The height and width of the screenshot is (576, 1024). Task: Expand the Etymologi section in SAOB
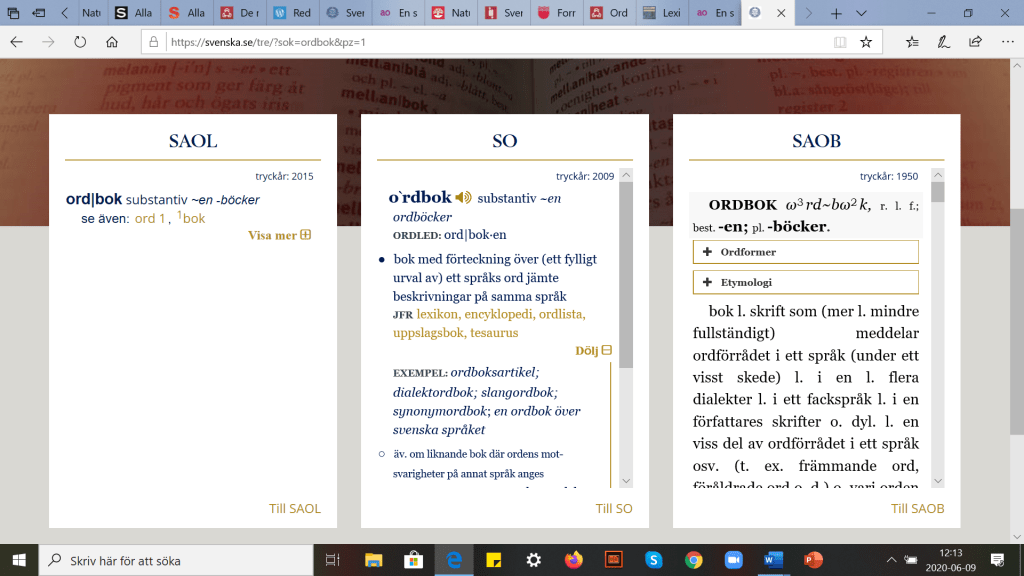pos(805,282)
